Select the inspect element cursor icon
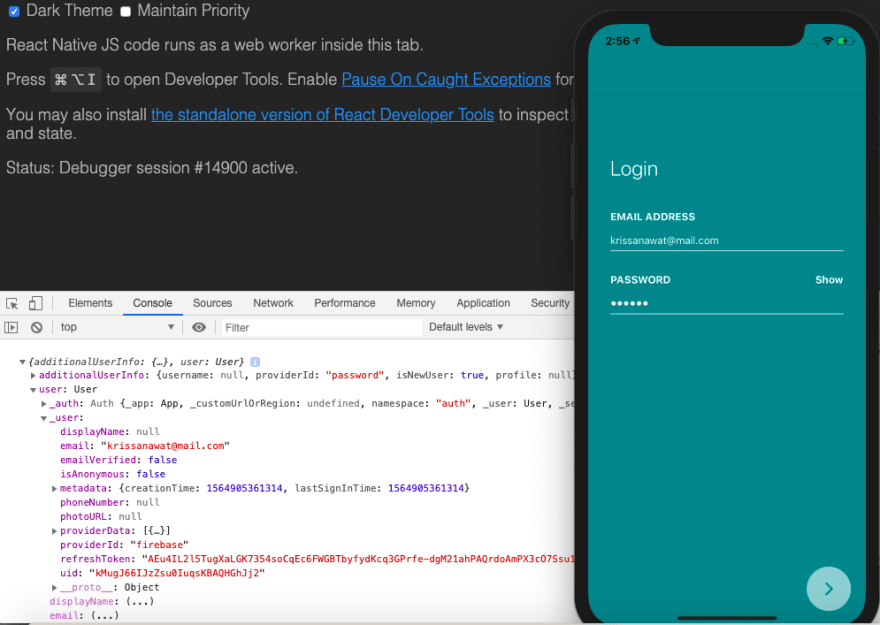This screenshot has height=625, width=880. click(x=12, y=304)
